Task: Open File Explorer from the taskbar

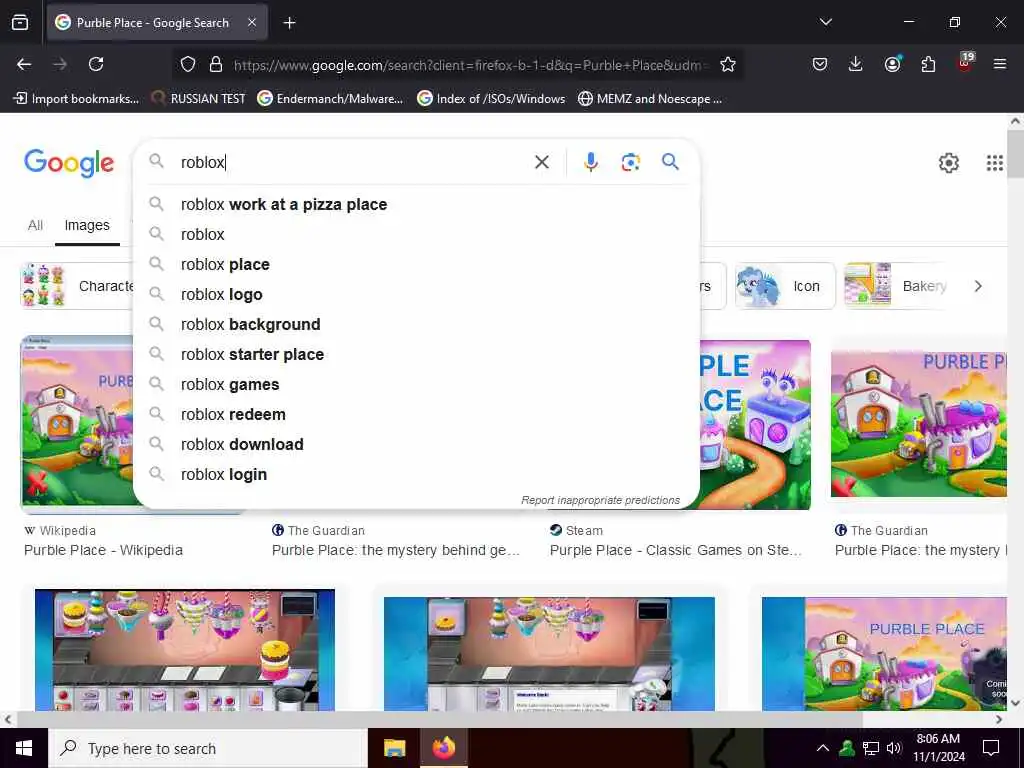Action: (394, 748)
